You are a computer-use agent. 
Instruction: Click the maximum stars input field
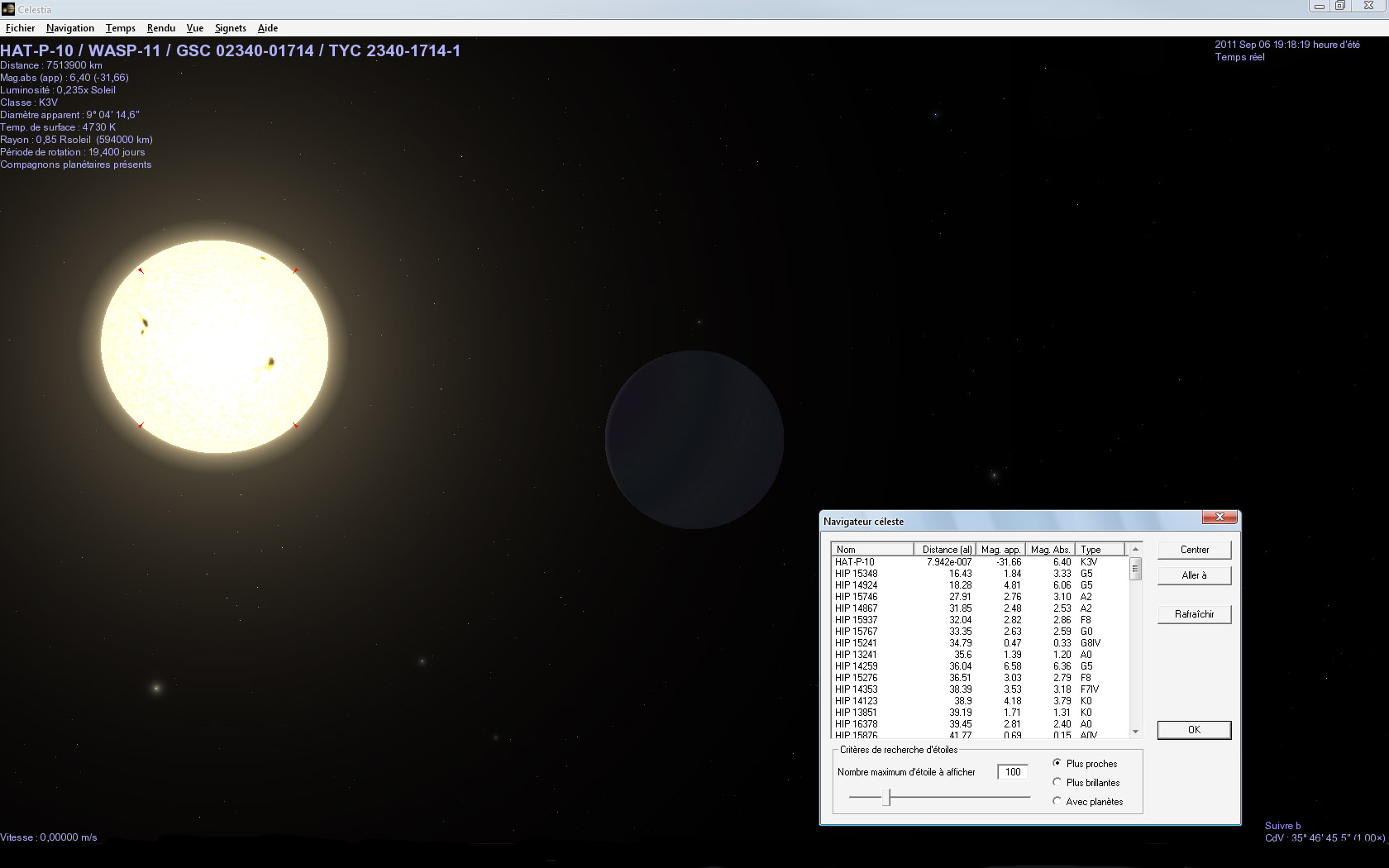[1013, 772]
